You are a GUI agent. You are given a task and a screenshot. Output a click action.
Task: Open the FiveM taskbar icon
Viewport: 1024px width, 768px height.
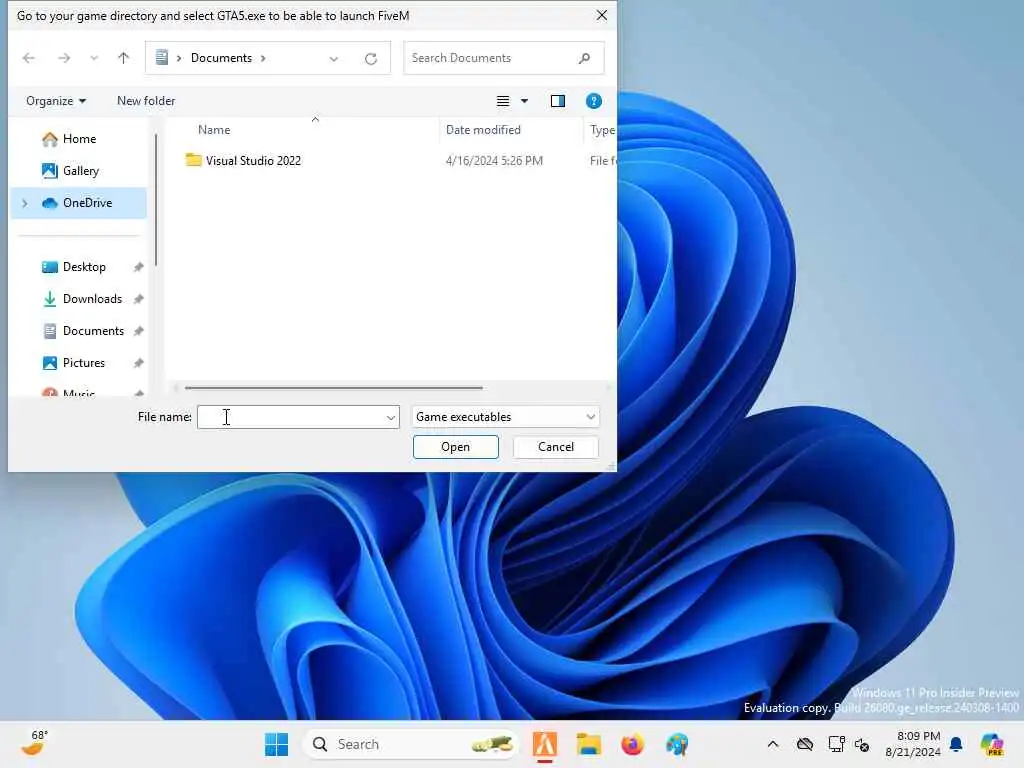[545, 744]
